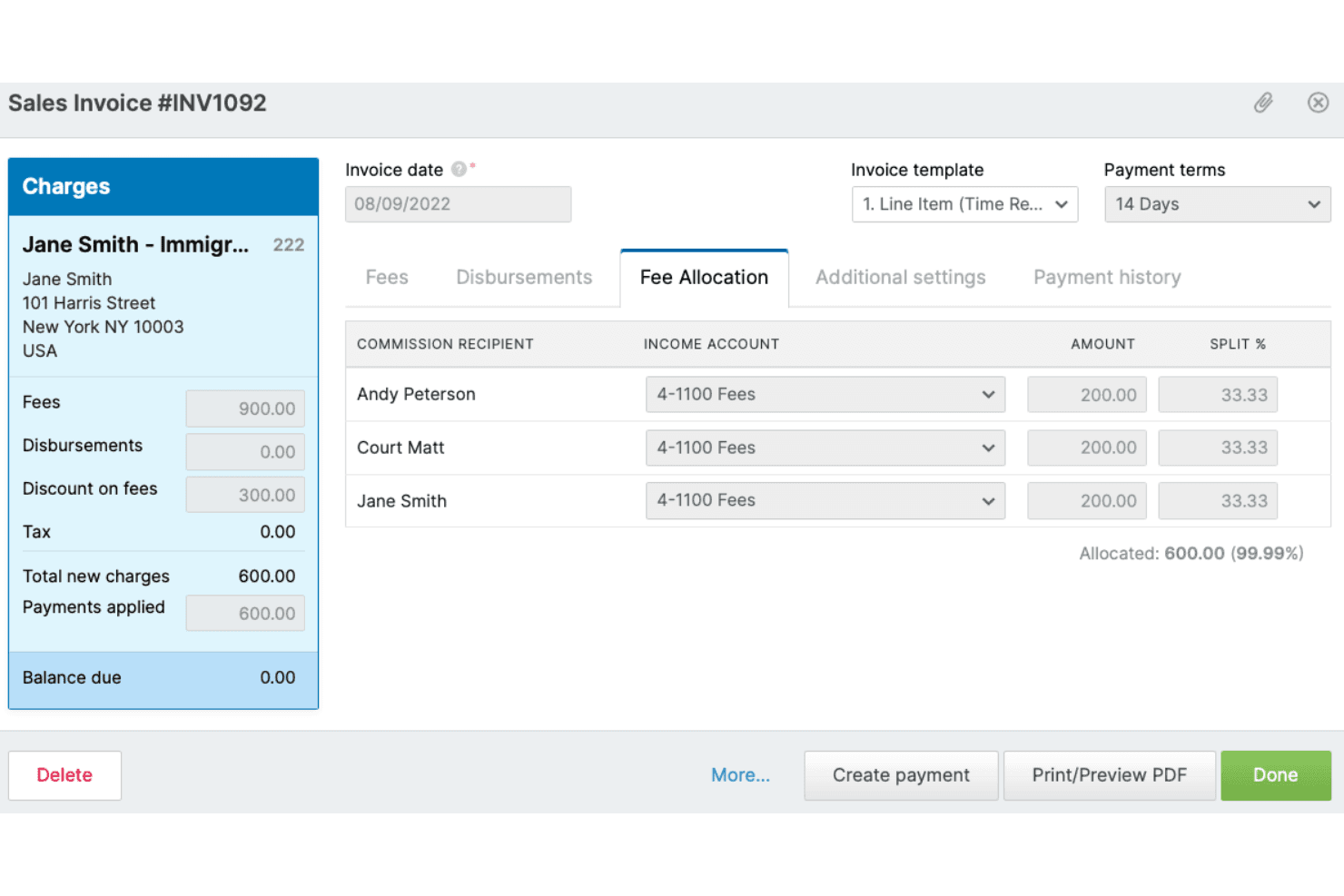
Task: Click the Invoice date field
Action: (458, 204)
